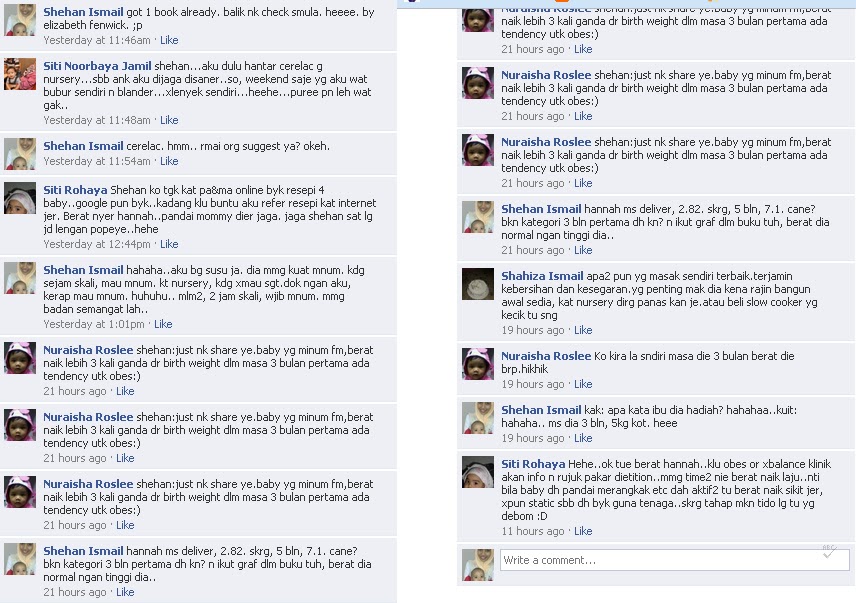Click Shahiza Ismail name link
The image size is (856, 603).
542,276
